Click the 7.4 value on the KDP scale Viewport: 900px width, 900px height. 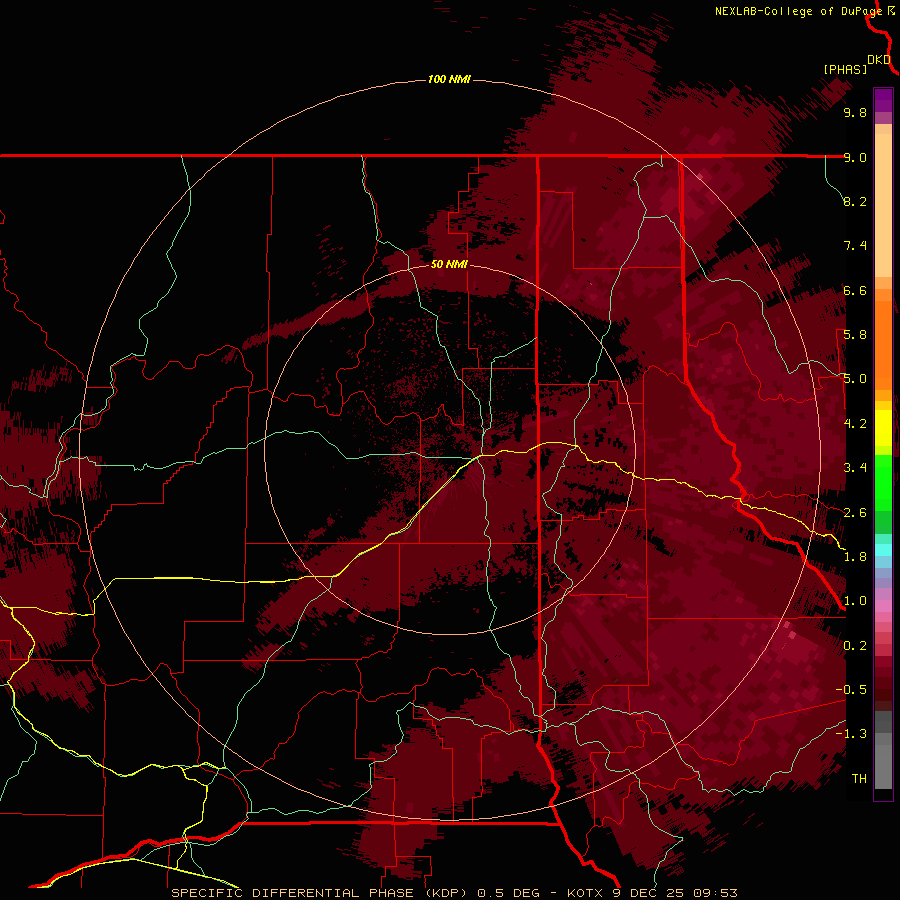(x=855, y=246)
